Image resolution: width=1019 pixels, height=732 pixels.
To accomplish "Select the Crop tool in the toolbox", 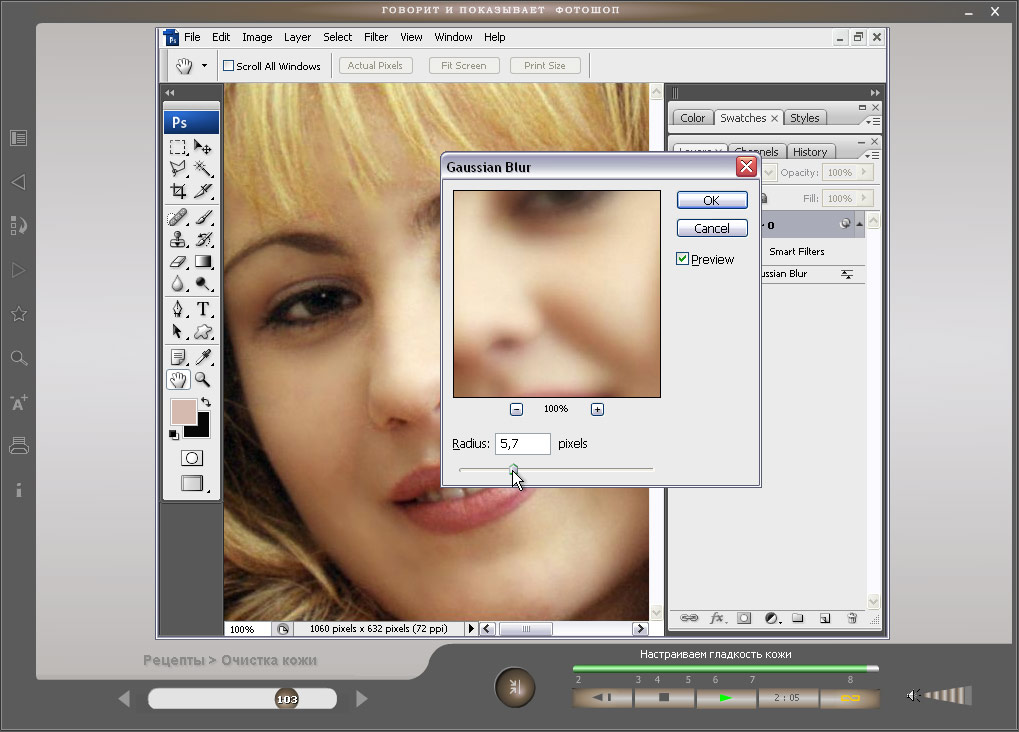I will [178, 190].
